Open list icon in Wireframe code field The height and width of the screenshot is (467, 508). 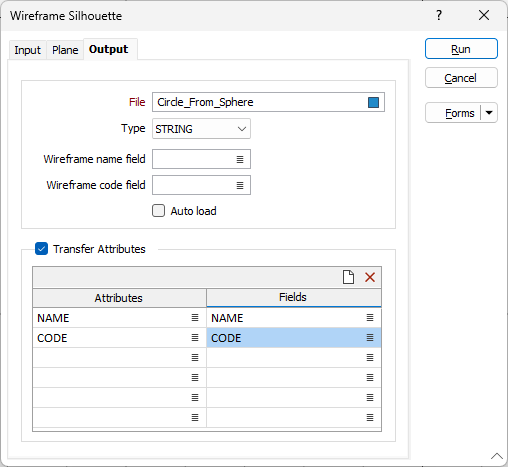point(240,185)
